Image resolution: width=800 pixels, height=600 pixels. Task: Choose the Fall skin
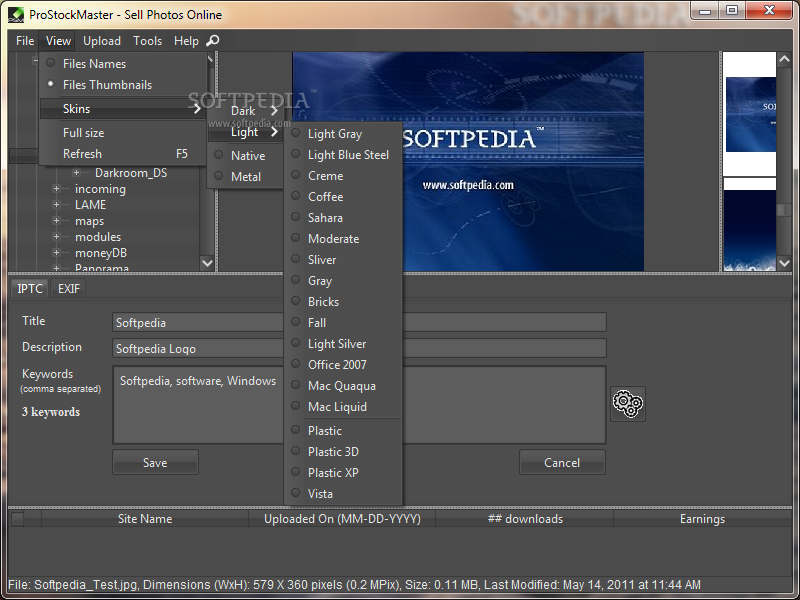[x=343, y=322]
